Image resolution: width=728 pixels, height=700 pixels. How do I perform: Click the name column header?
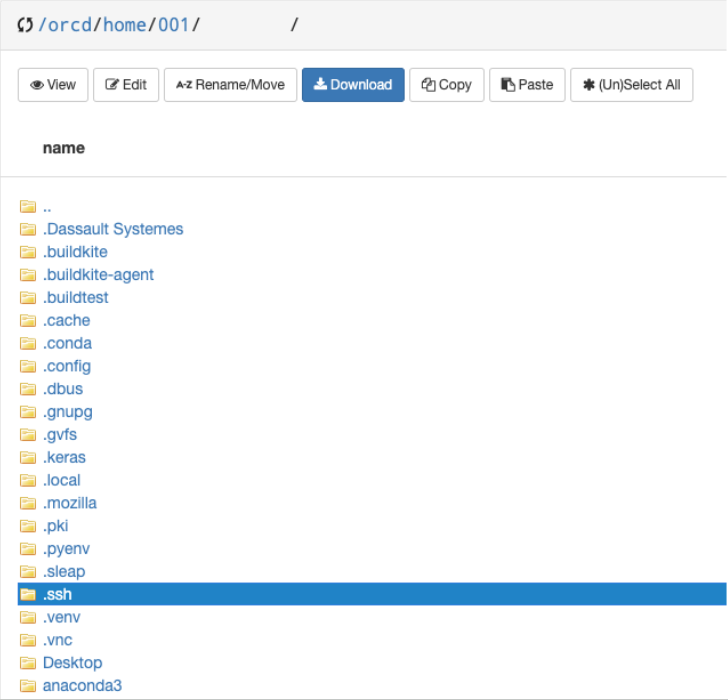[64, 148]
